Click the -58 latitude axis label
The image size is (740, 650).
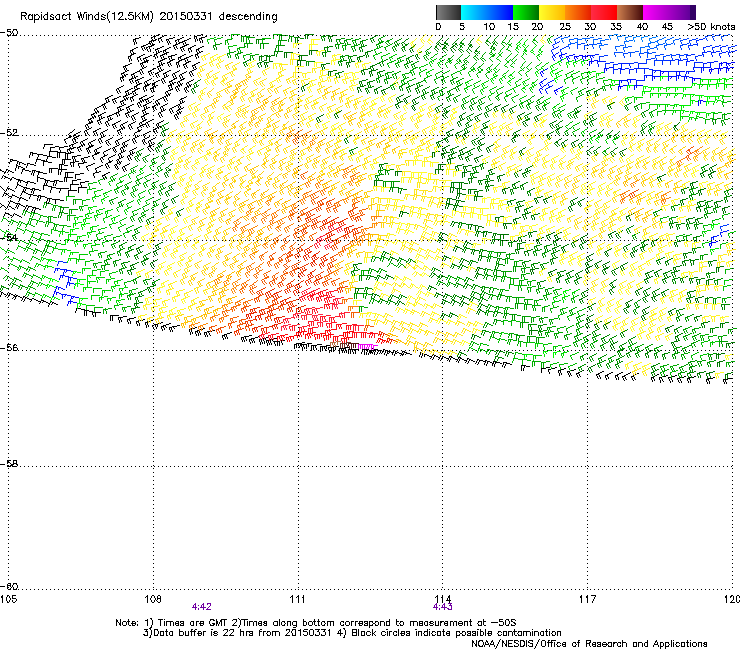(9, 464)
